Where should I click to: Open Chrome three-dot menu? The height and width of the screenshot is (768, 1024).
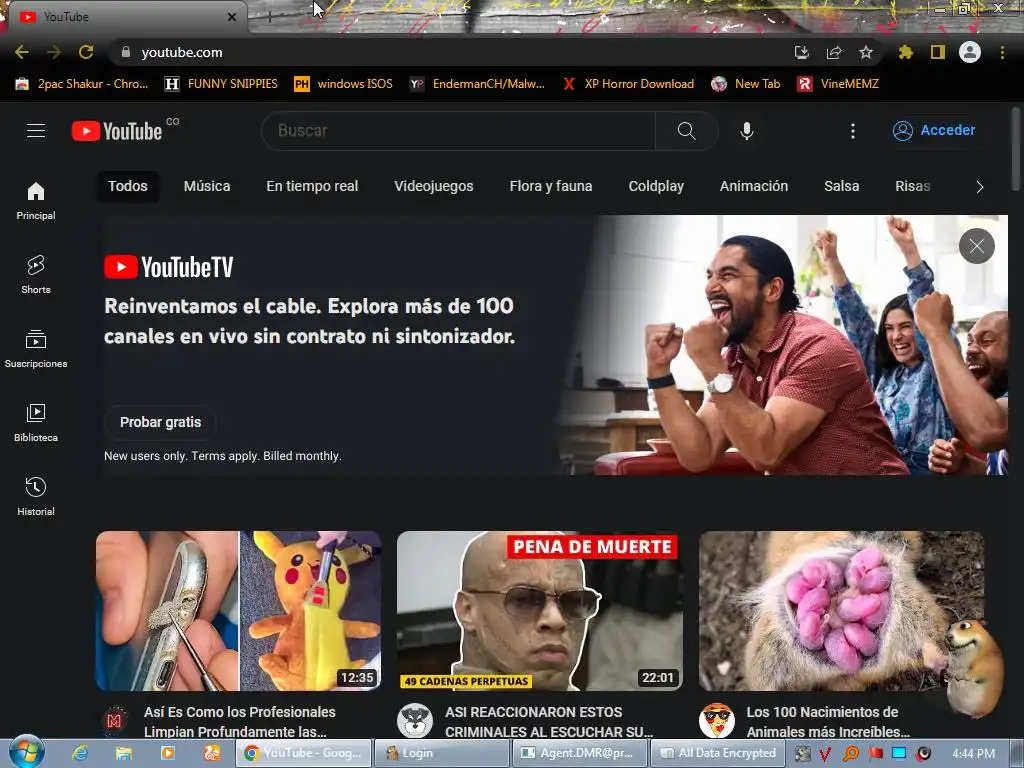(1002, 52)
